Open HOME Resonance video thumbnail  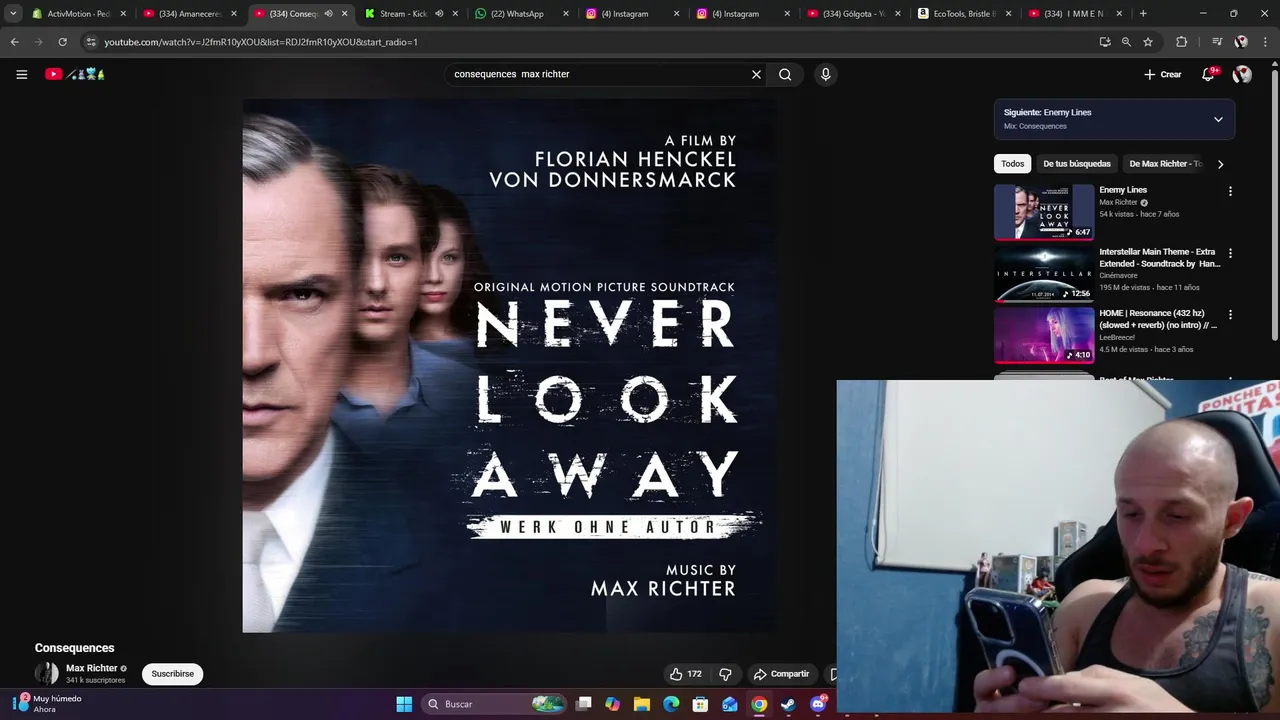(x=1044, y=335)
